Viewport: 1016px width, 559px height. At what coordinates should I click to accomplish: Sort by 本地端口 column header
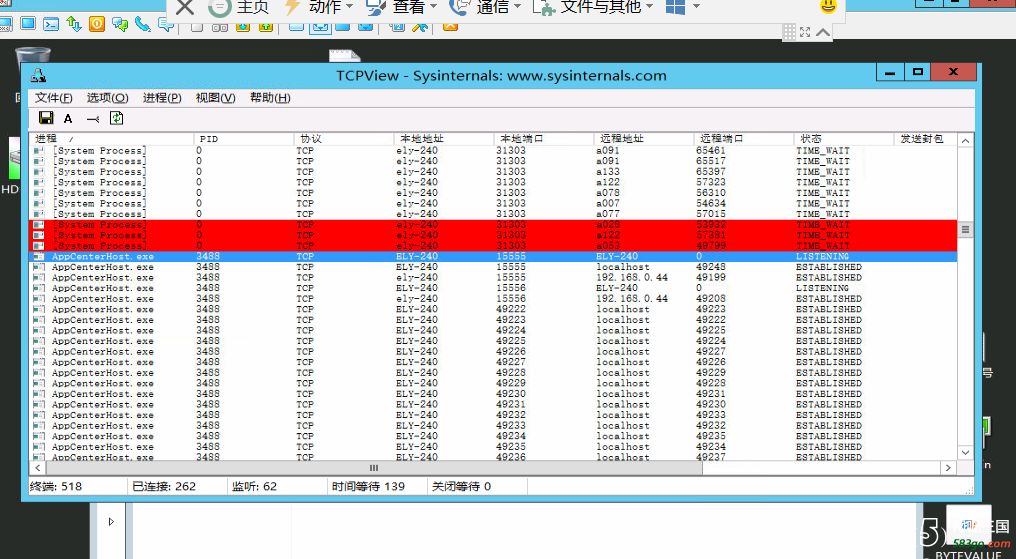coord(544,139)
